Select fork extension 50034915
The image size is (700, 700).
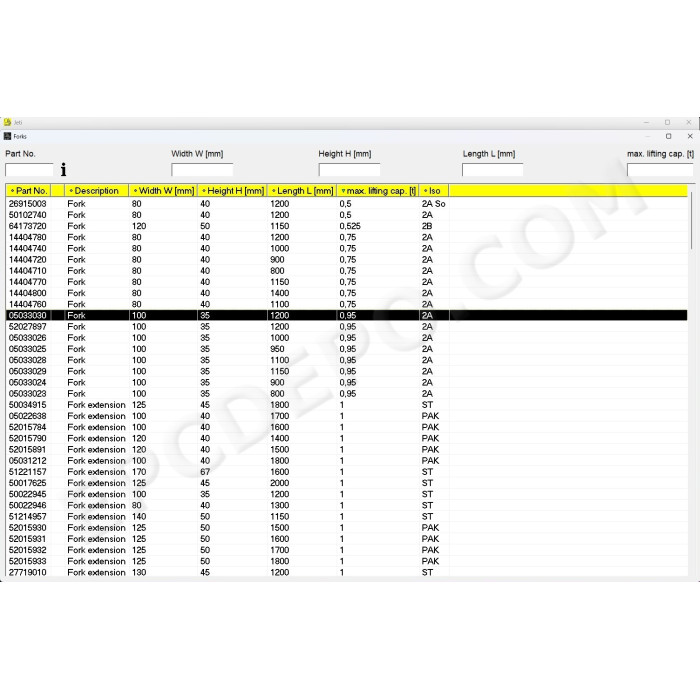28,404
